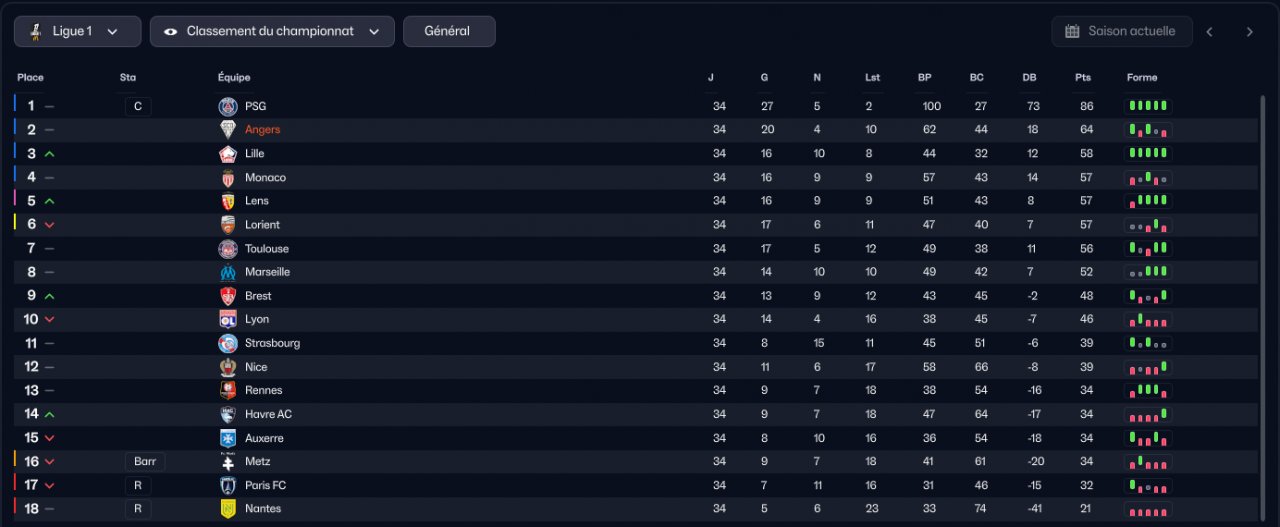Click the Monaco team badge
The height and width of the screenshot is (527, 1280).
(228, 177)
